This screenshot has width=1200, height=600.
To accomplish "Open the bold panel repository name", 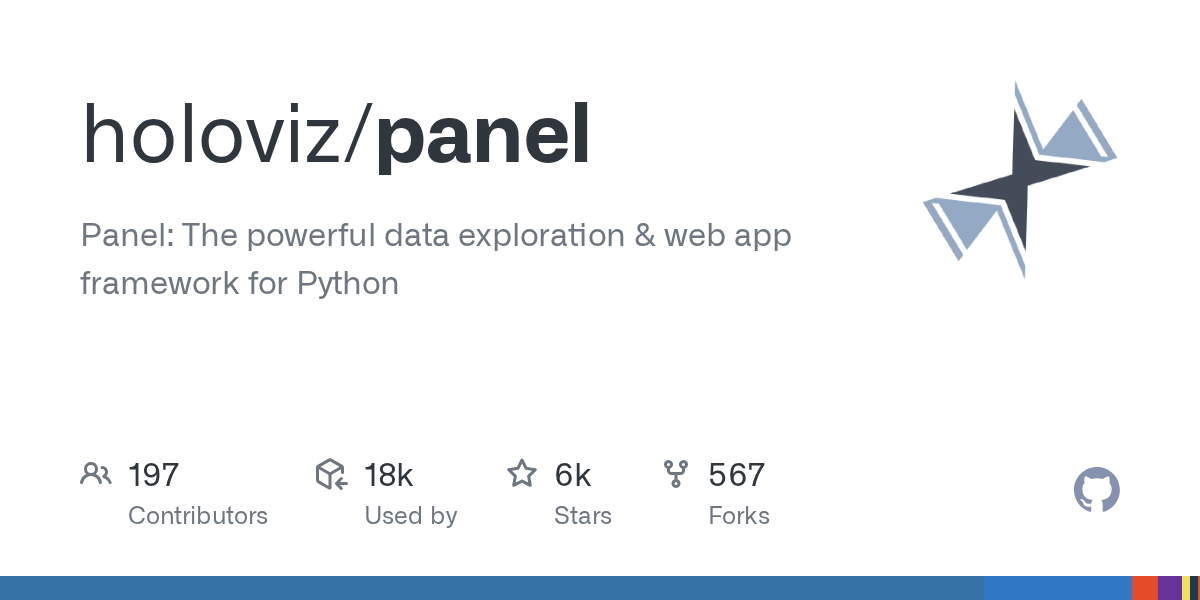I will point(483,136).
